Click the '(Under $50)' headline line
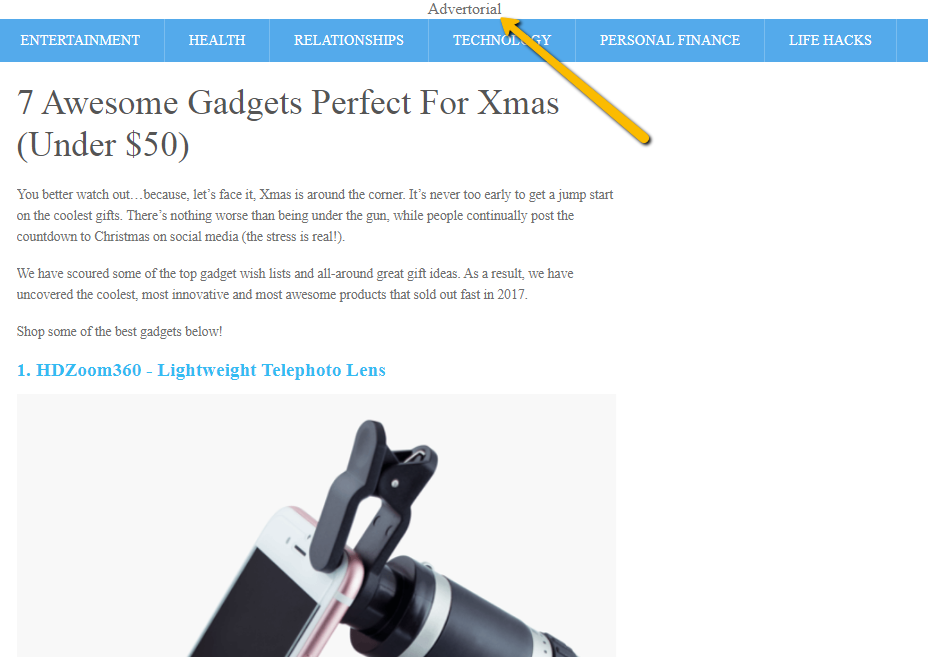Viewport: 928px width, 657px height. click(x=103, y=144)
